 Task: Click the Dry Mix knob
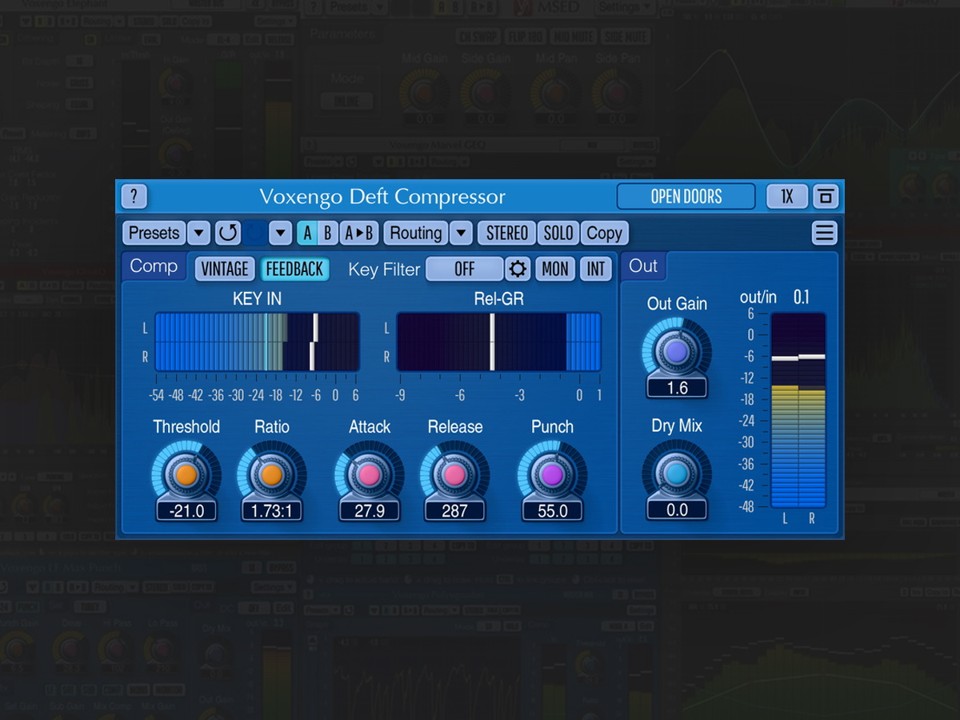click(x=677, y=473)
